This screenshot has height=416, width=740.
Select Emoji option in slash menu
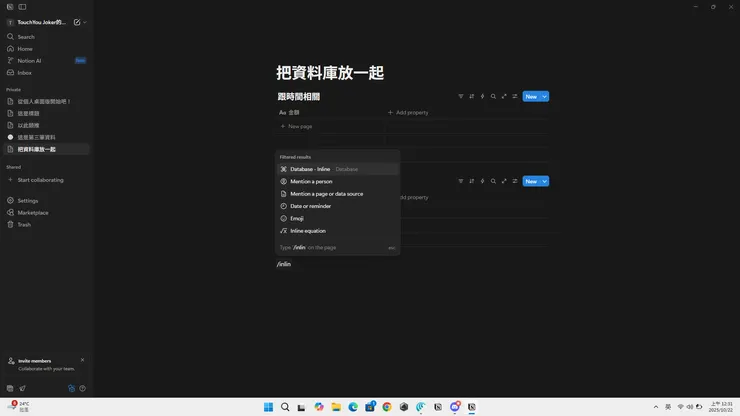[x=337, y=218]
